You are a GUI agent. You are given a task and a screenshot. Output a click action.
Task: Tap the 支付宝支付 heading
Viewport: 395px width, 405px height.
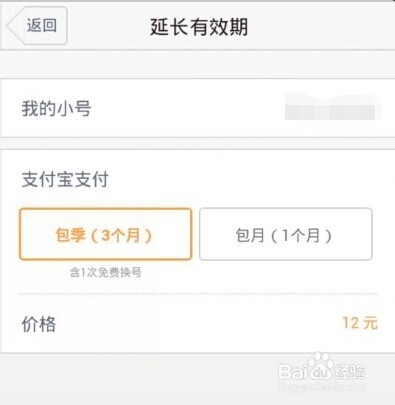[65, 179]
